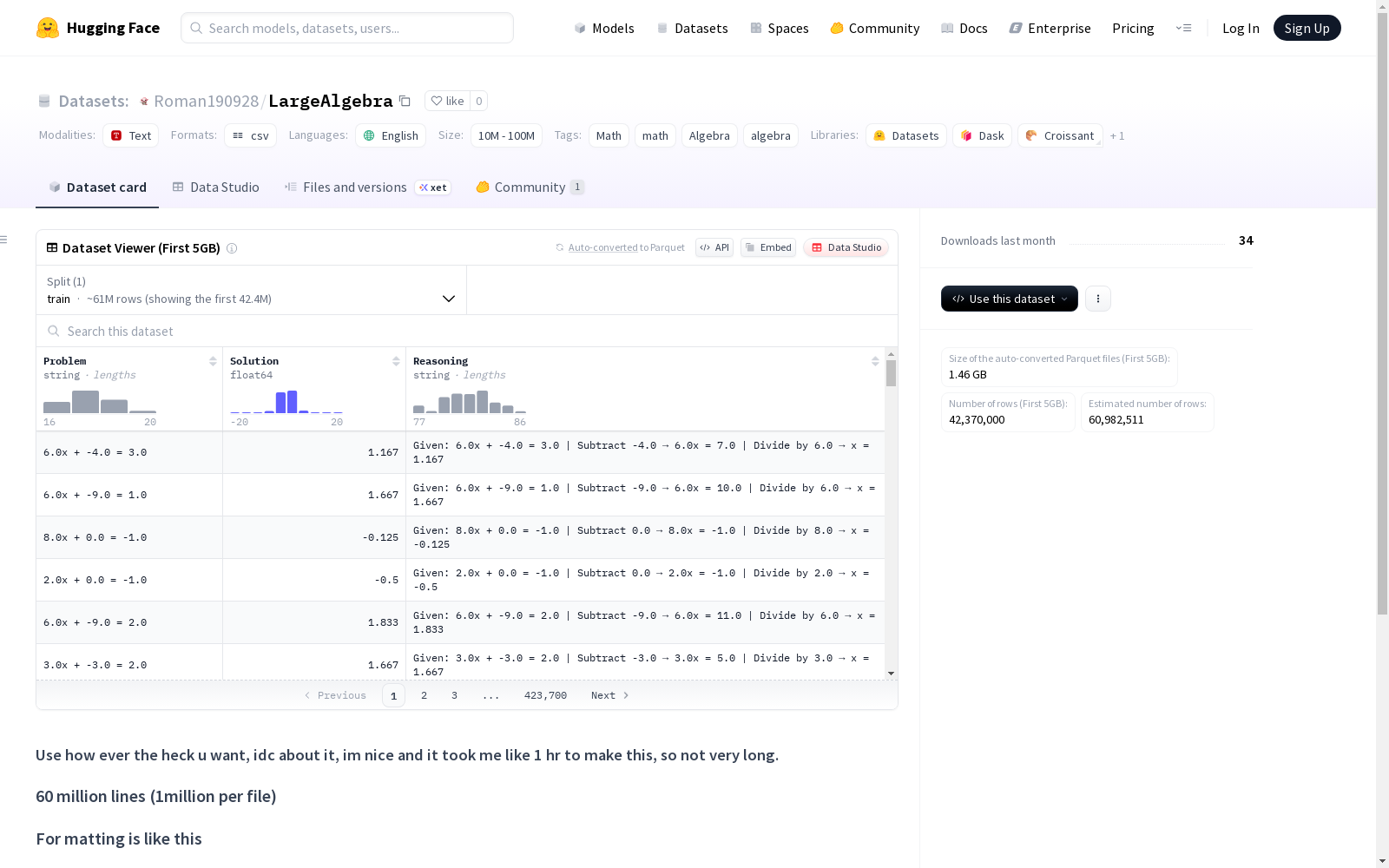The image size is (1389, 868).
Task: Click the Roman190928 user avatar icon
Action: click(x=144, y=102)
